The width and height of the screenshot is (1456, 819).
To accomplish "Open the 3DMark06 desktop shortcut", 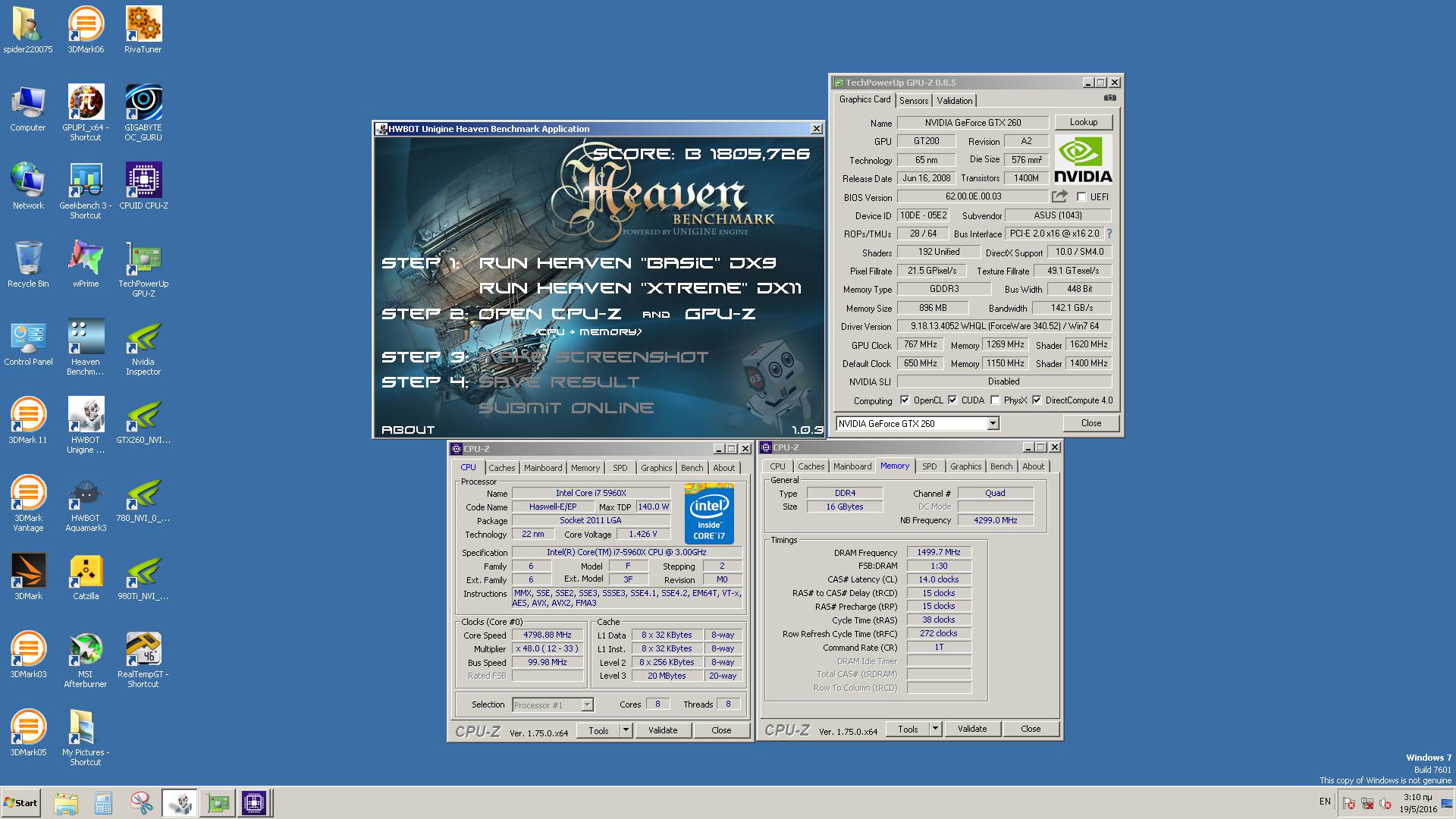I will [86, 30].
